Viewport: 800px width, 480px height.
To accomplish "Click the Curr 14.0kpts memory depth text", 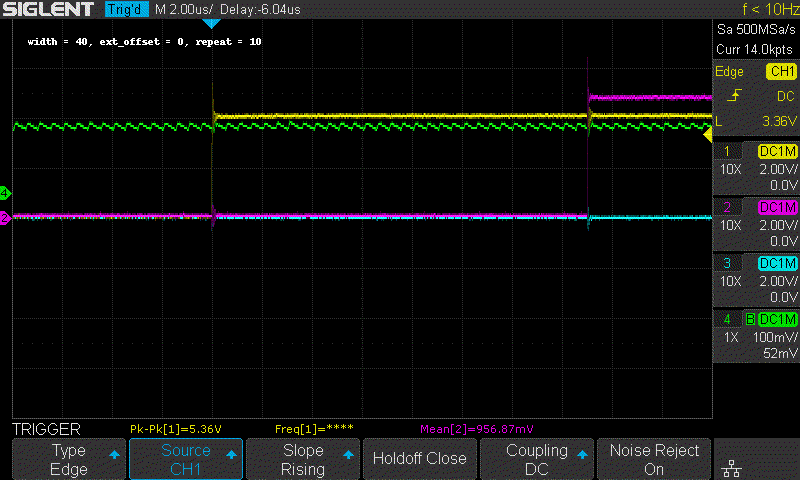I will pyautogui.click(x=755, y=49).
